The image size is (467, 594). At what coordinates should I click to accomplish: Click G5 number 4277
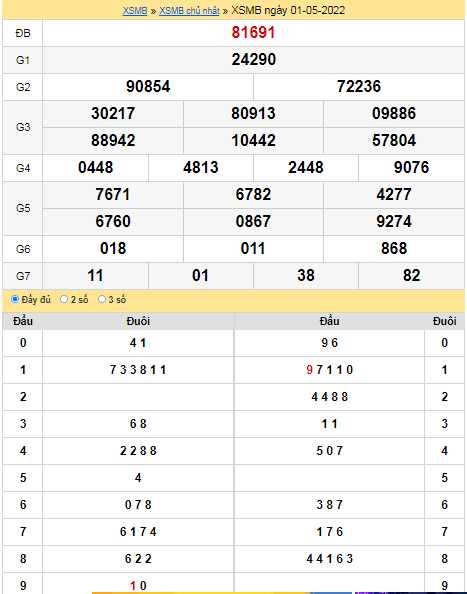pyautogui.click(x=394, y=194)
